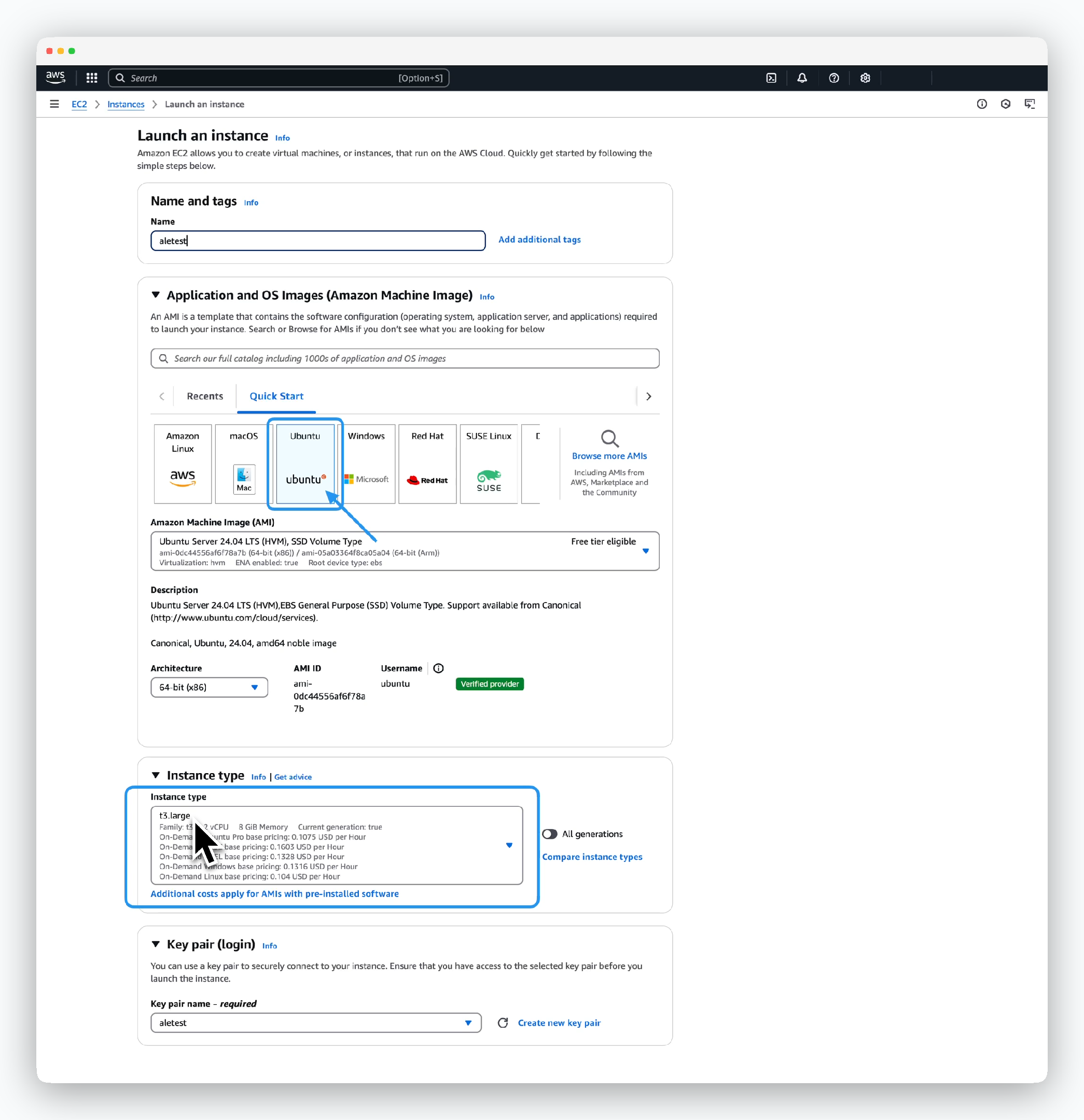Click the Username info circle icon
Screen dimensions: 1084x1120
click(x=438, y=668)
